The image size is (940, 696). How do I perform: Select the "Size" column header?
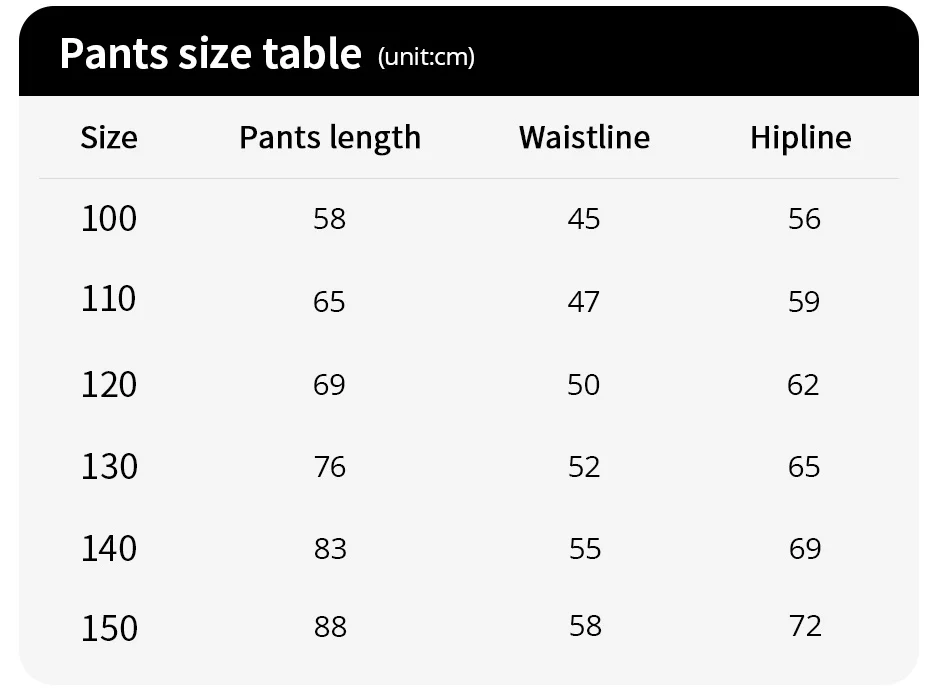109,137
